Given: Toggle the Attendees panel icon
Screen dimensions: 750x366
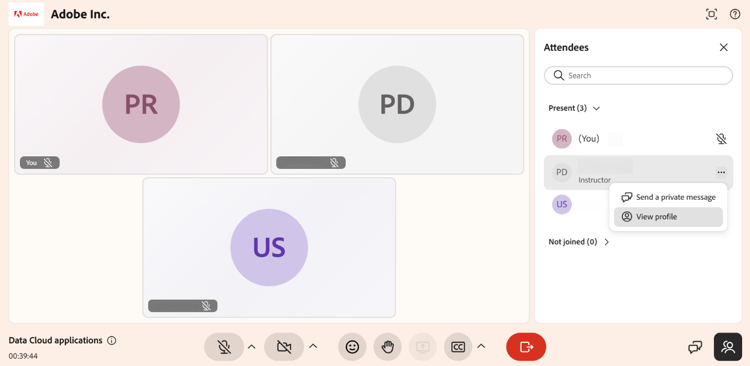Looking at the screenshot, I should click(x=728, y=347).
